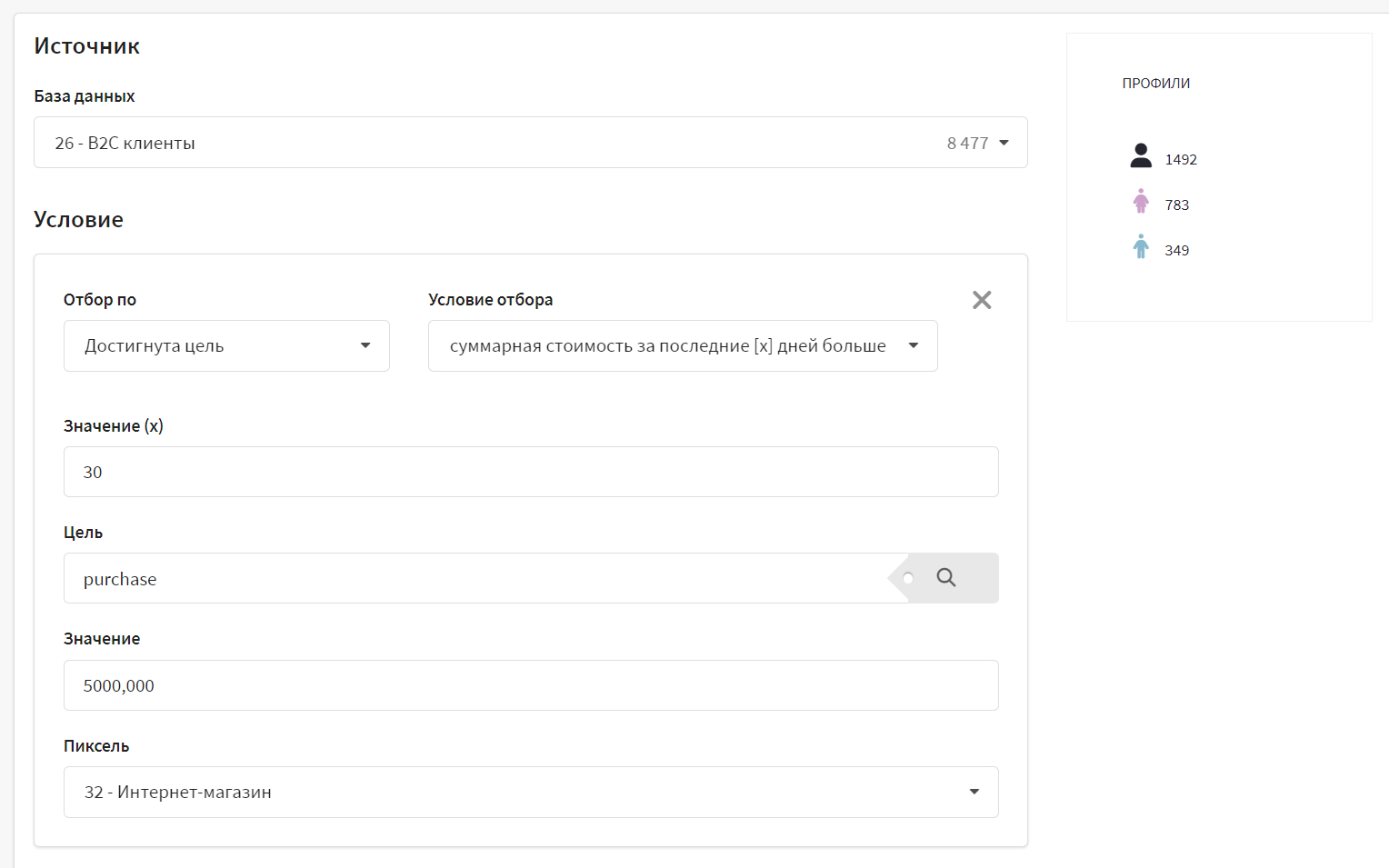Click the magnifier search icon in Цель field
Screen dimensions: 1389x868
(x=946, y=578)
